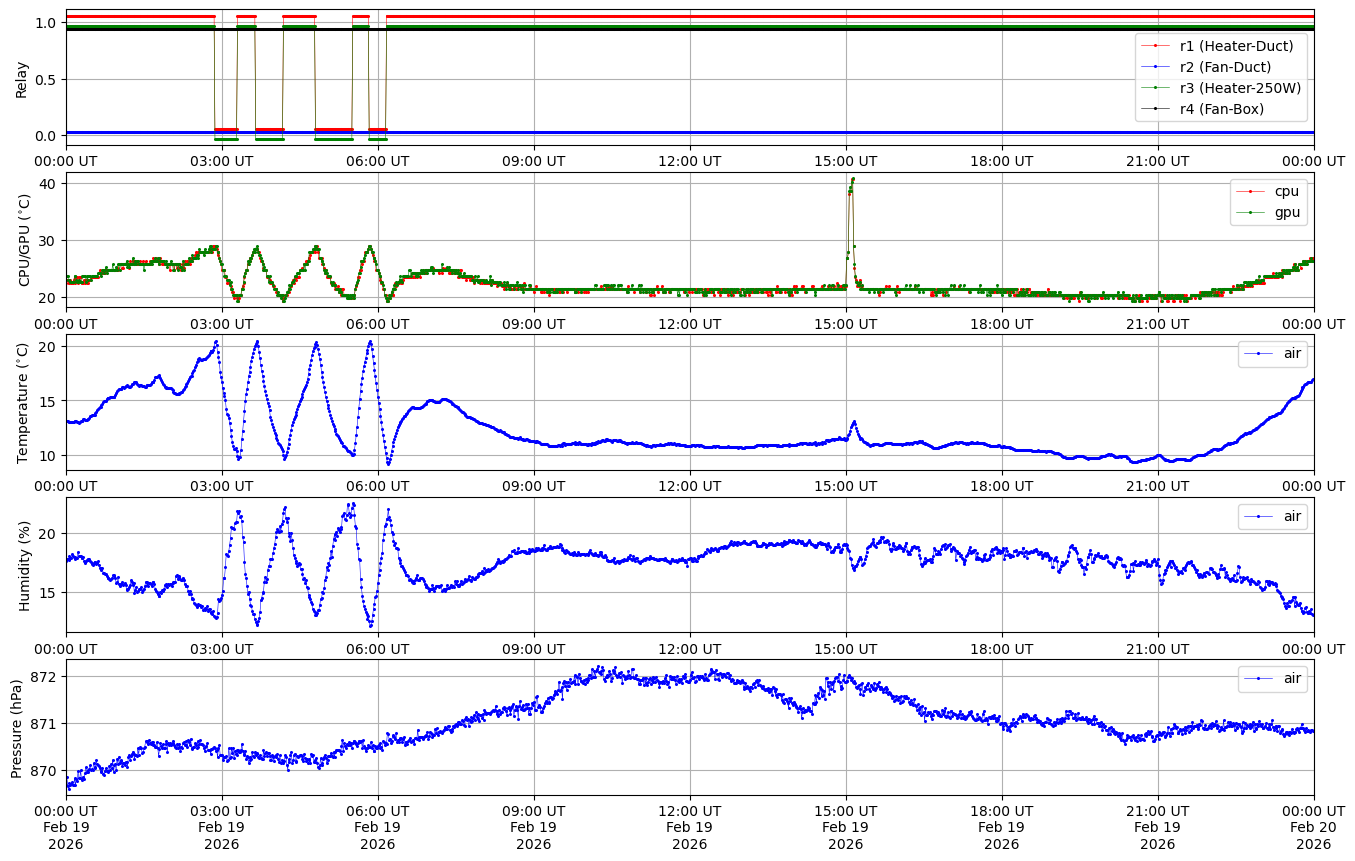1355x861 pixels.
Task: Click the Humidity (%) y-axis label
Action: (24, 565)
